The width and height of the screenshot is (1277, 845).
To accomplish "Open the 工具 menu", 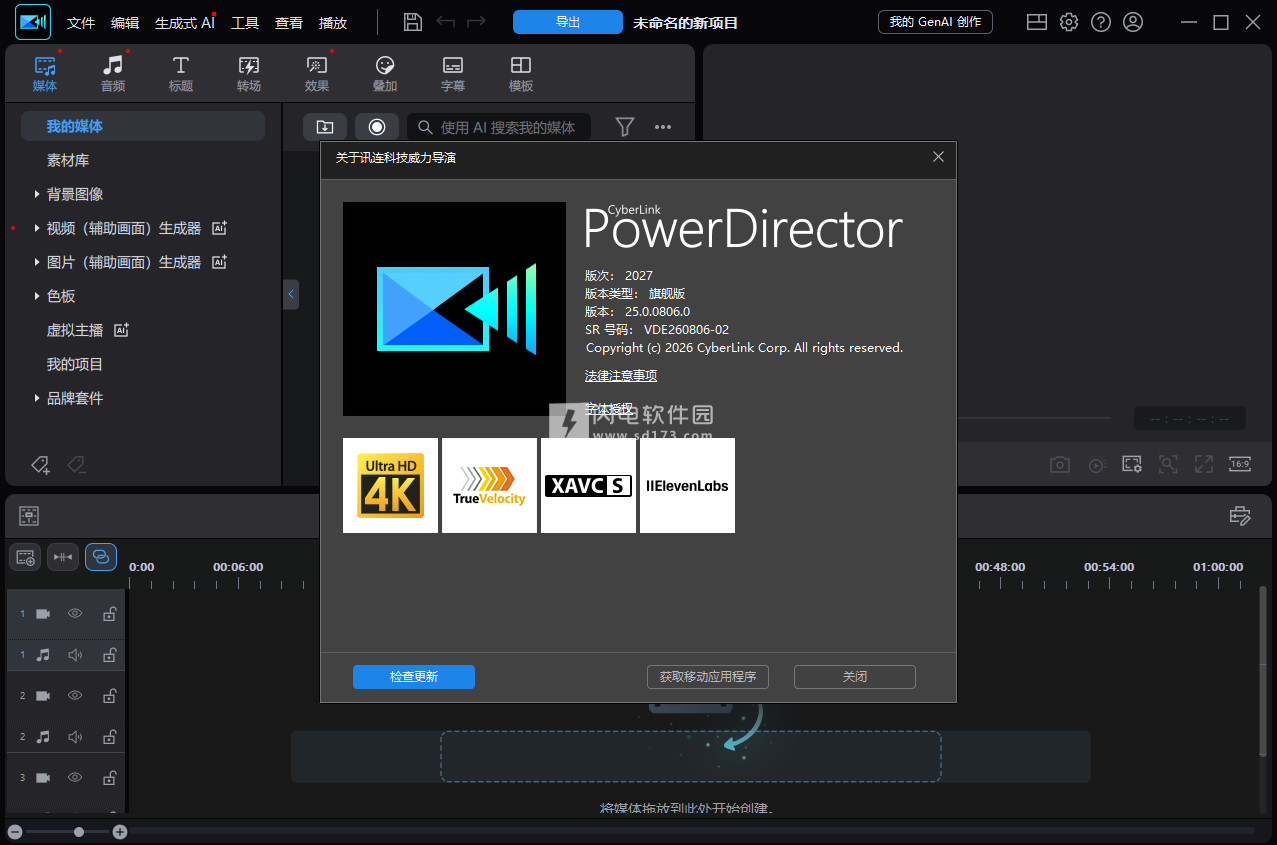I will (245, 22).
